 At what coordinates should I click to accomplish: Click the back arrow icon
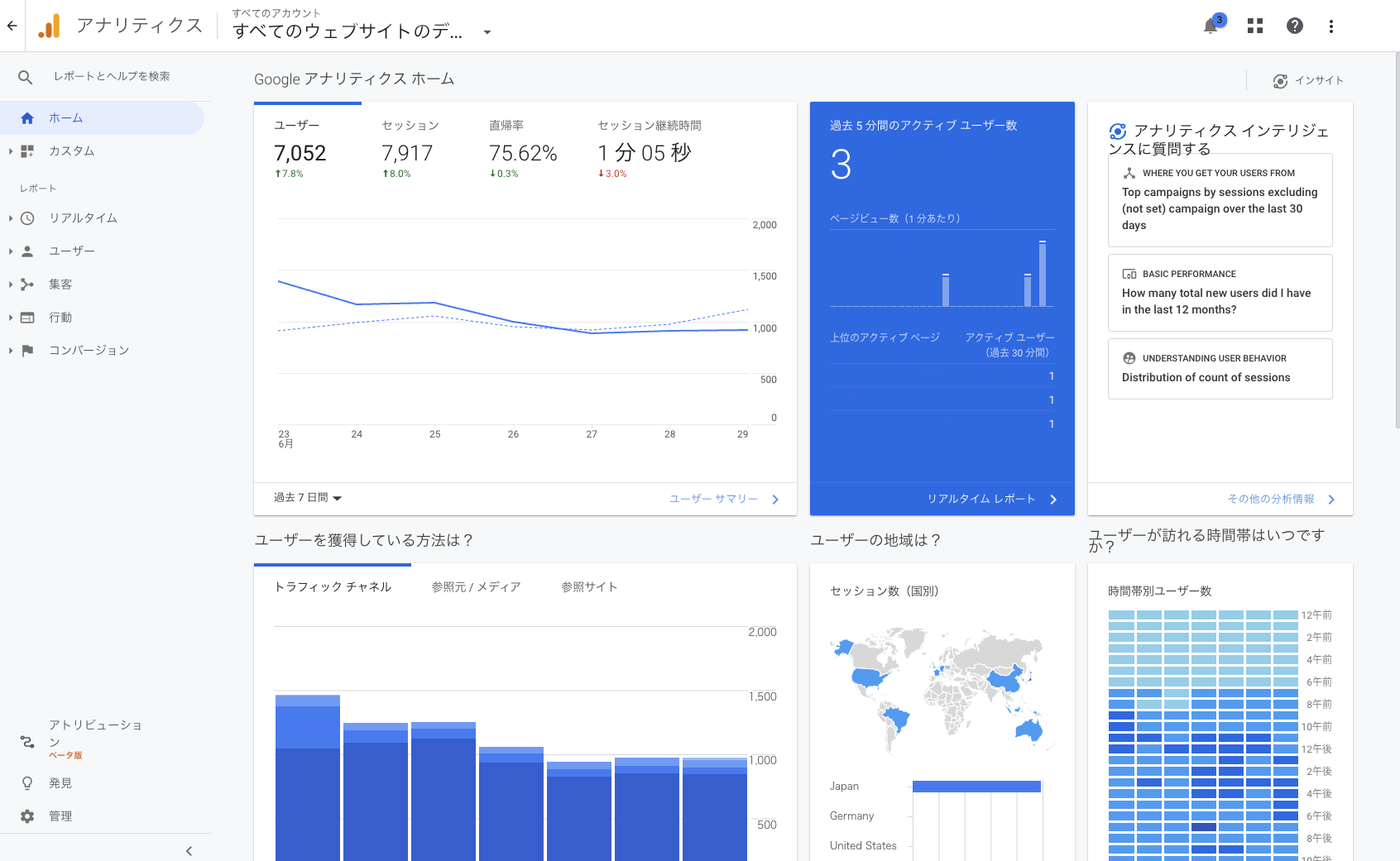[12, 26]
